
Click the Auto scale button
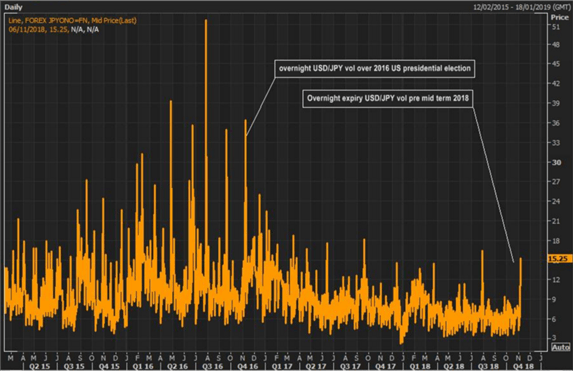pos(560,347)
